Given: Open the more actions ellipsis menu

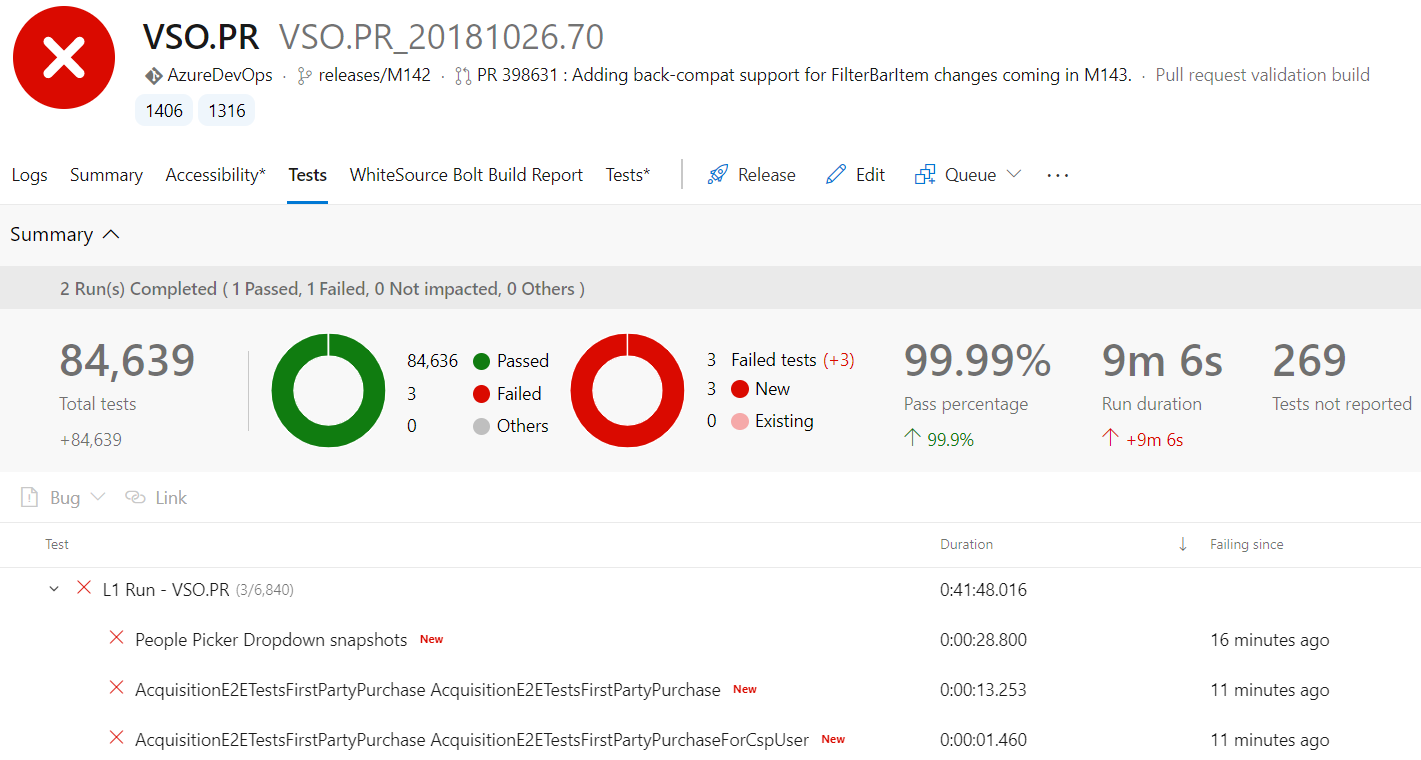Looking at the screenshot, I should pos(1058,175).
